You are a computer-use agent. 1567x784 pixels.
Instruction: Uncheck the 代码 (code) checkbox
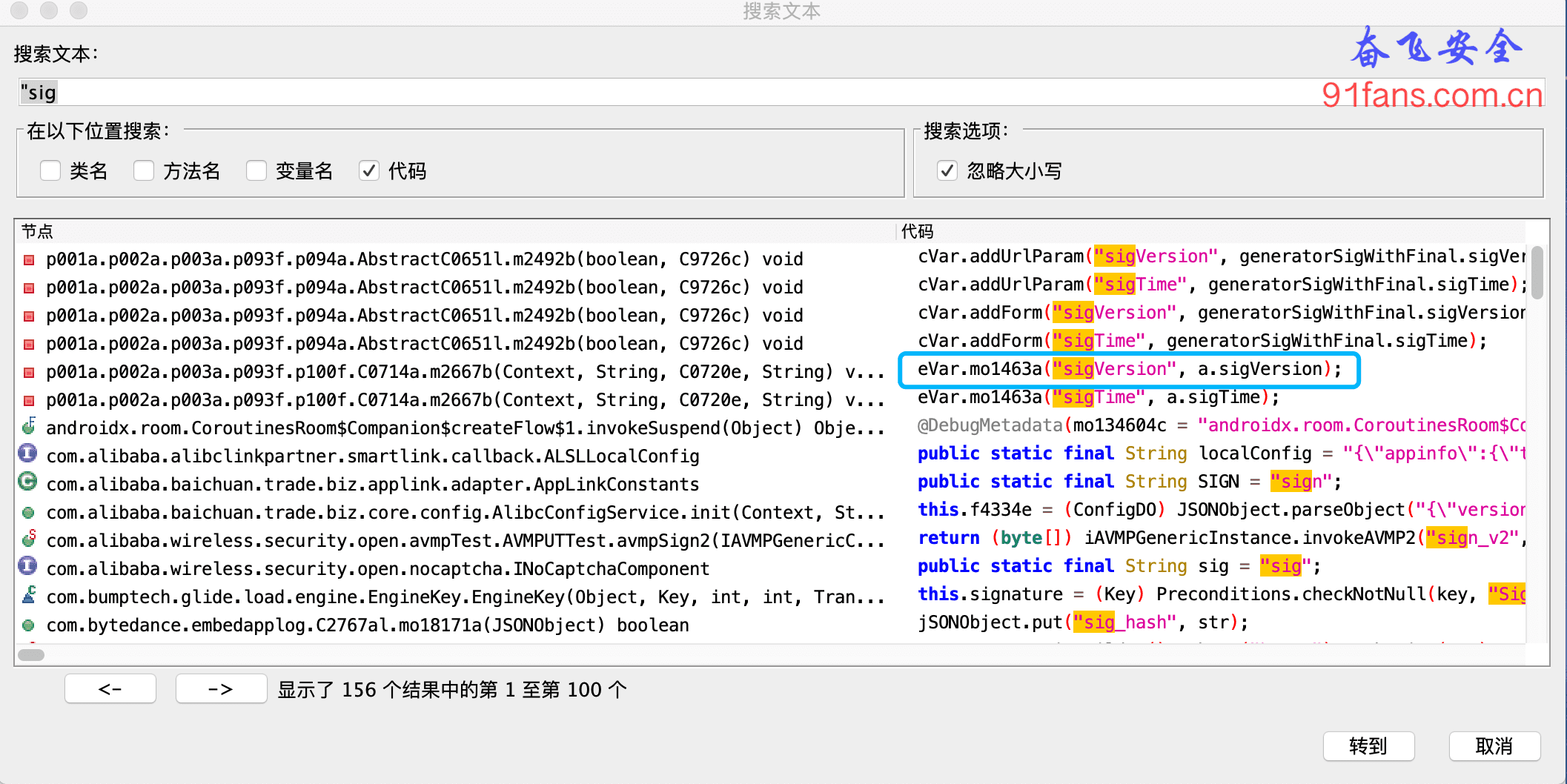[369, 171]
